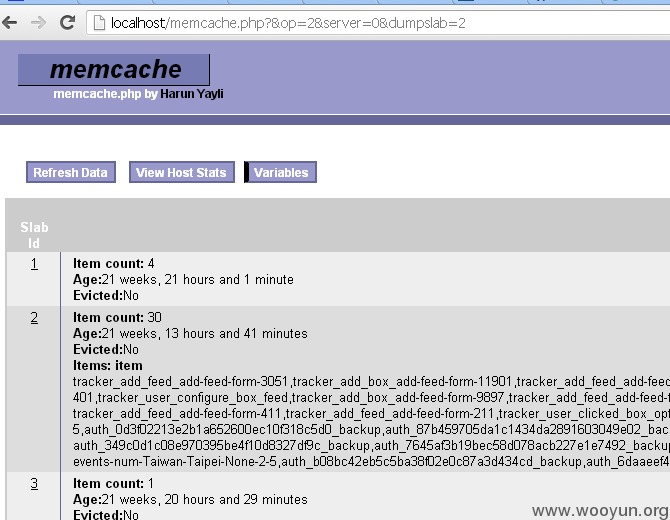The image size is (670, 520).
Task: Click key auth_b08bc42eb5c5ba38f02e0c87a3d434cd_backup
Action: pyautogui.click(x=432, y=462)
